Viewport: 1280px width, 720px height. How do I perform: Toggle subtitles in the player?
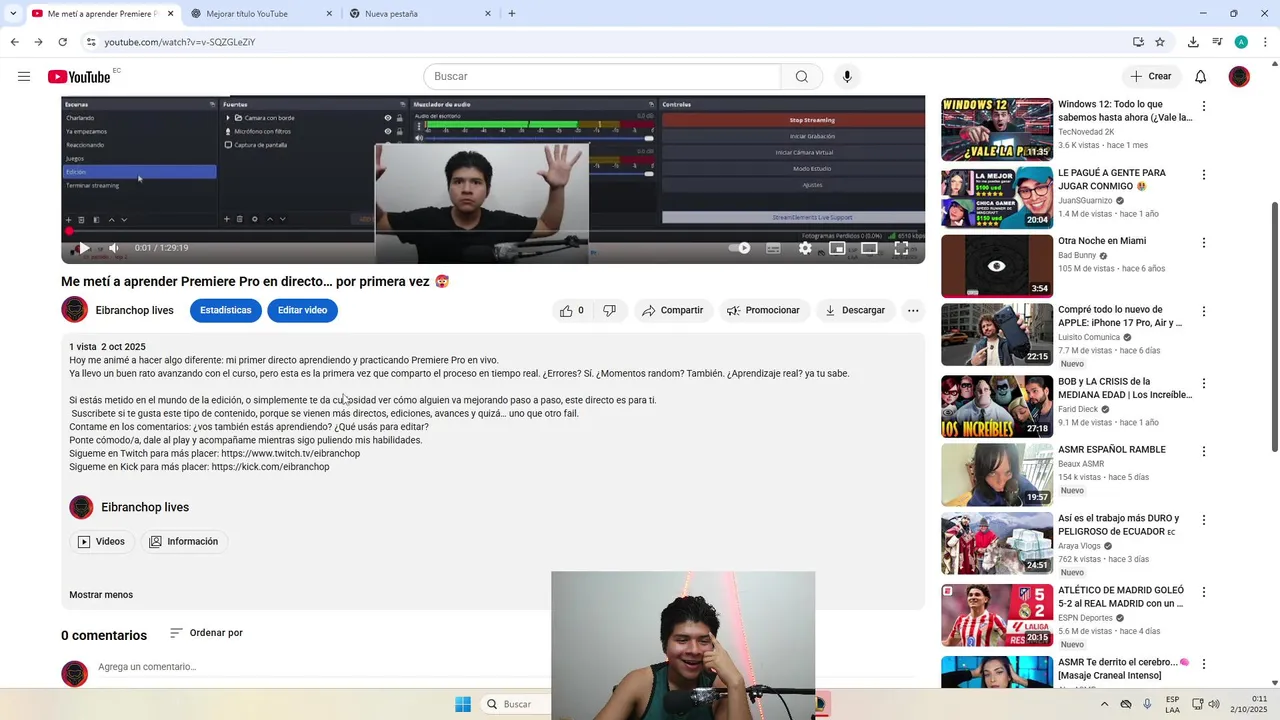tap(773, 248)
